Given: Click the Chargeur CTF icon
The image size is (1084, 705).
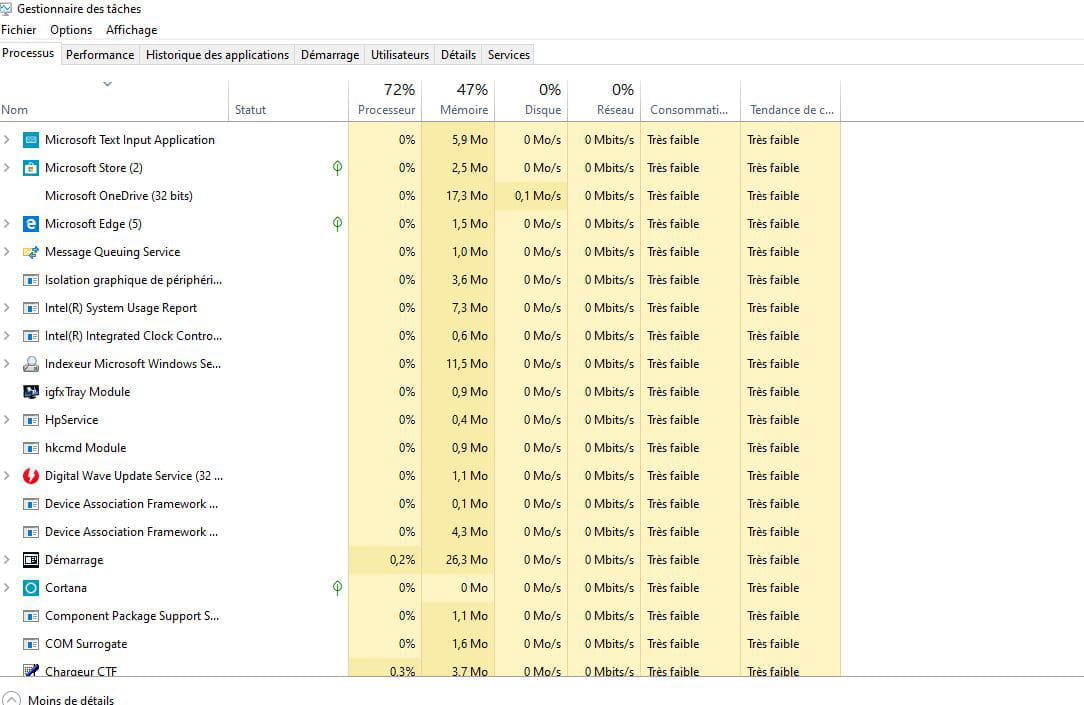Looking at the screenshot, I should pos(30,670).
